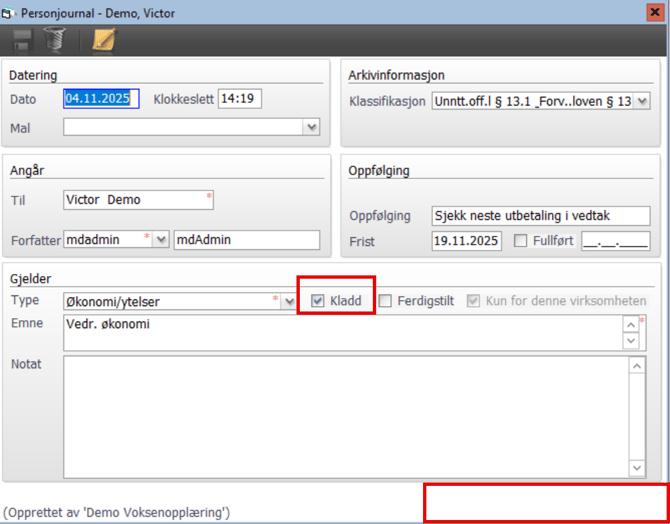Click inside the Notat text area
Screen dimensions: 670x524
(x=345, y=415)
